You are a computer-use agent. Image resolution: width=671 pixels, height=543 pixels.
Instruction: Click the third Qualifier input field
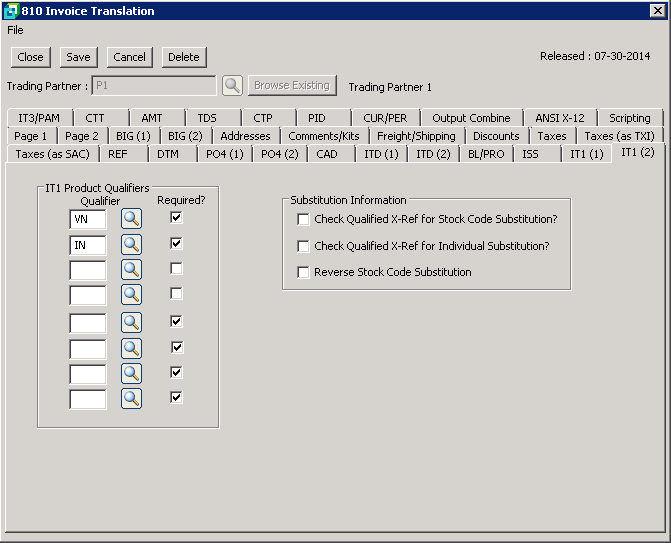point(88,270)
